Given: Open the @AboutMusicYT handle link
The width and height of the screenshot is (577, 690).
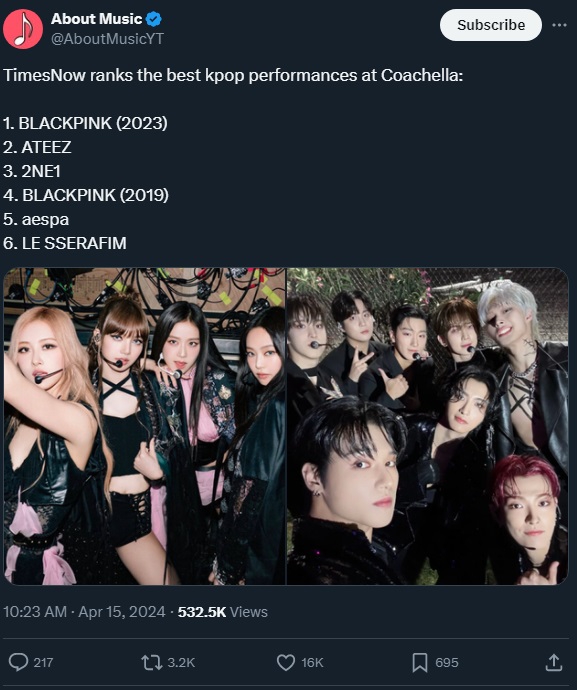Looking at the screenshot, I should (107, 39).
